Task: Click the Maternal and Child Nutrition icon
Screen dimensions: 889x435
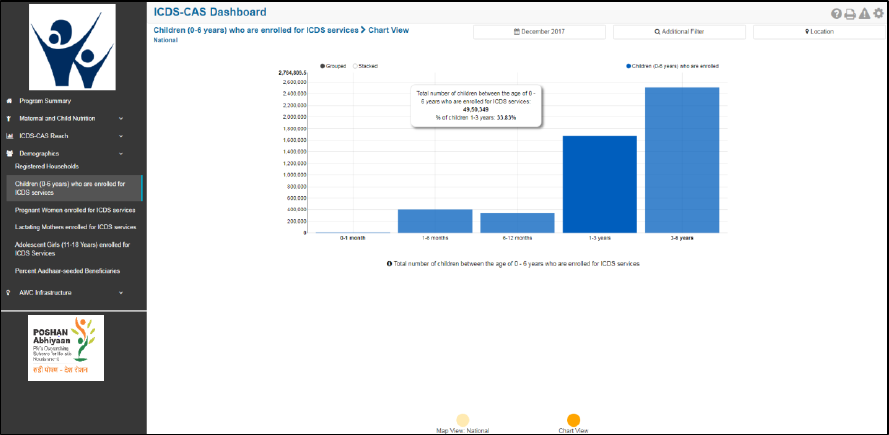Action: click(x=9, y=119)
